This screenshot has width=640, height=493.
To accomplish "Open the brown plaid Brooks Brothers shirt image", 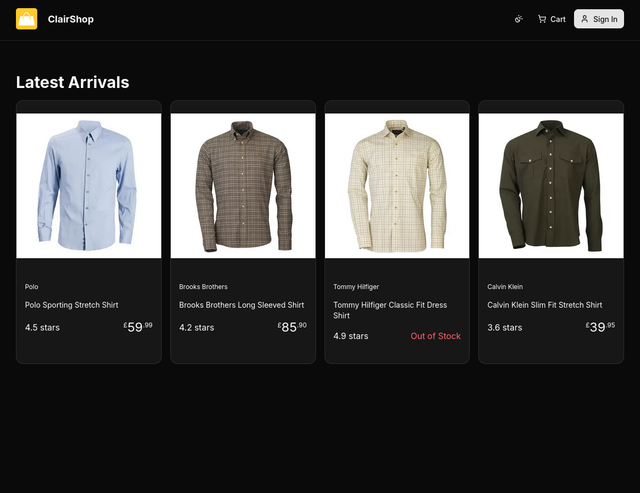I will pyautogui.click(x=243, y=186).
